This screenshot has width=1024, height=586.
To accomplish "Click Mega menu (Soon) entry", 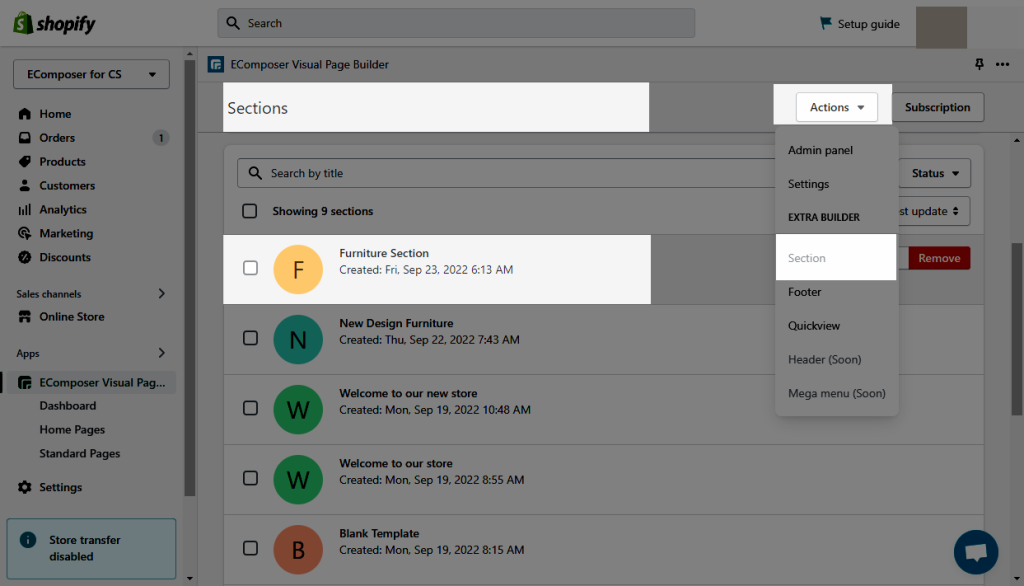I will point(836,393).
